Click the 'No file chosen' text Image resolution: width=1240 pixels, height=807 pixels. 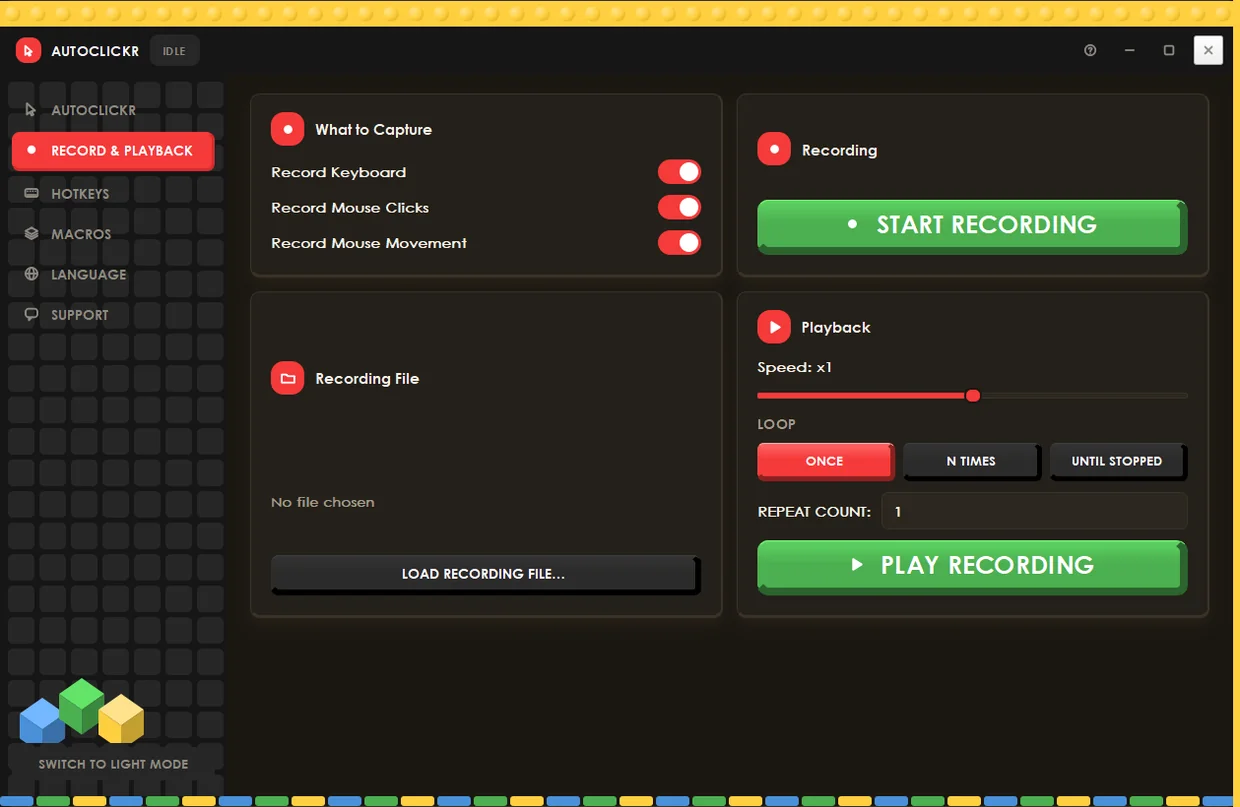323,502
